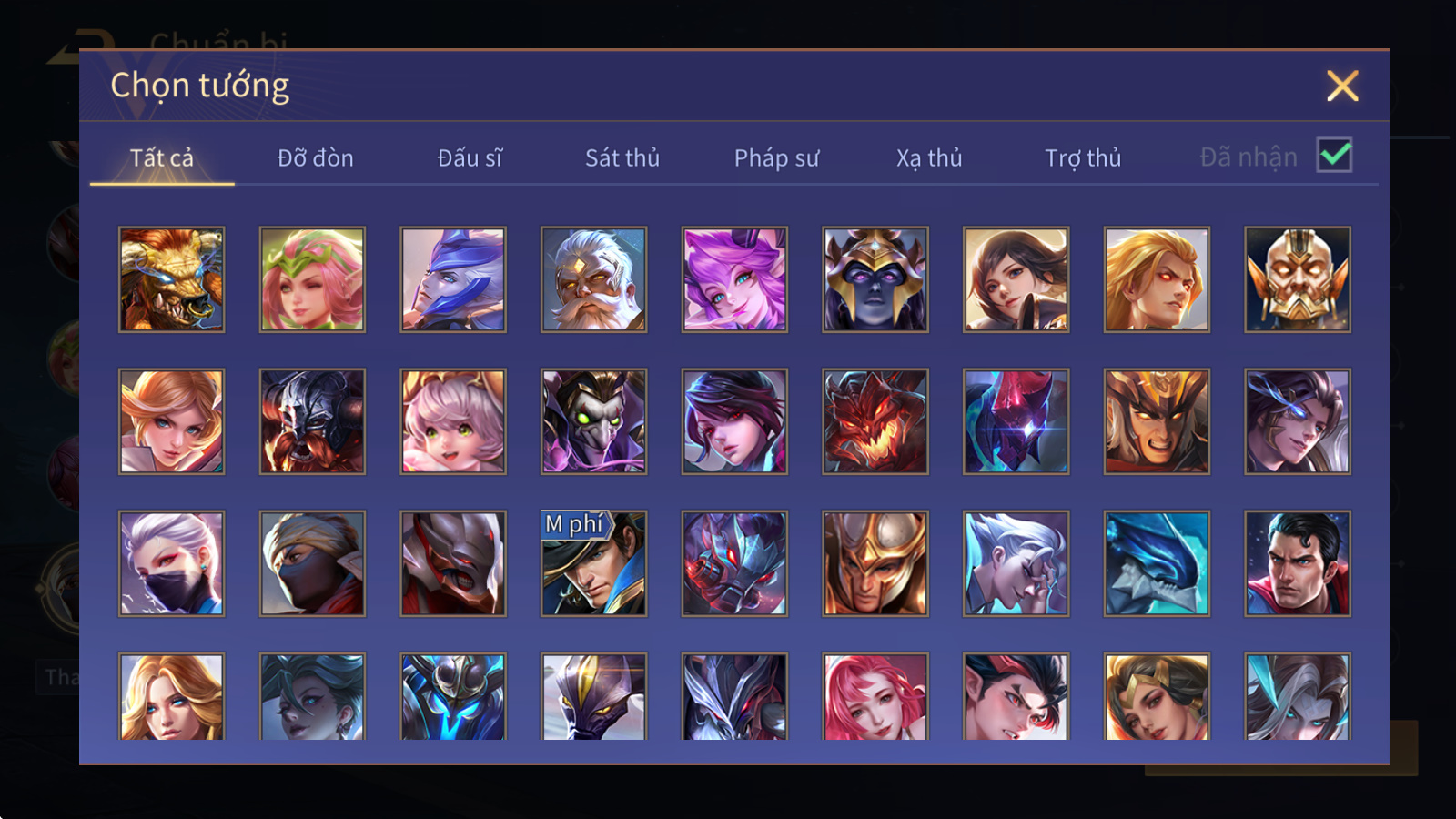Select the blue shark hero portrait
Viewport: 1456px width, 819px height.
[1157, 563]
